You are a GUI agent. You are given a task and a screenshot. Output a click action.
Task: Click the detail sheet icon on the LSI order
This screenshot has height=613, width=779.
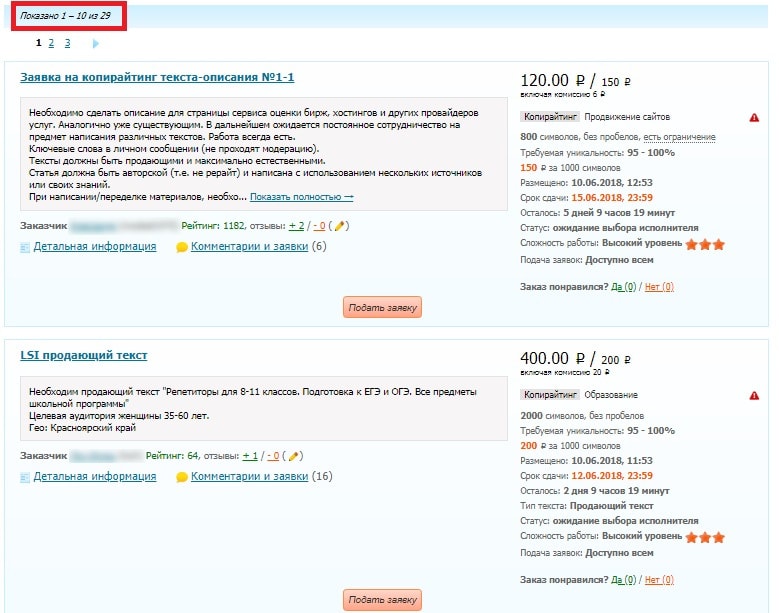[25, 477]
